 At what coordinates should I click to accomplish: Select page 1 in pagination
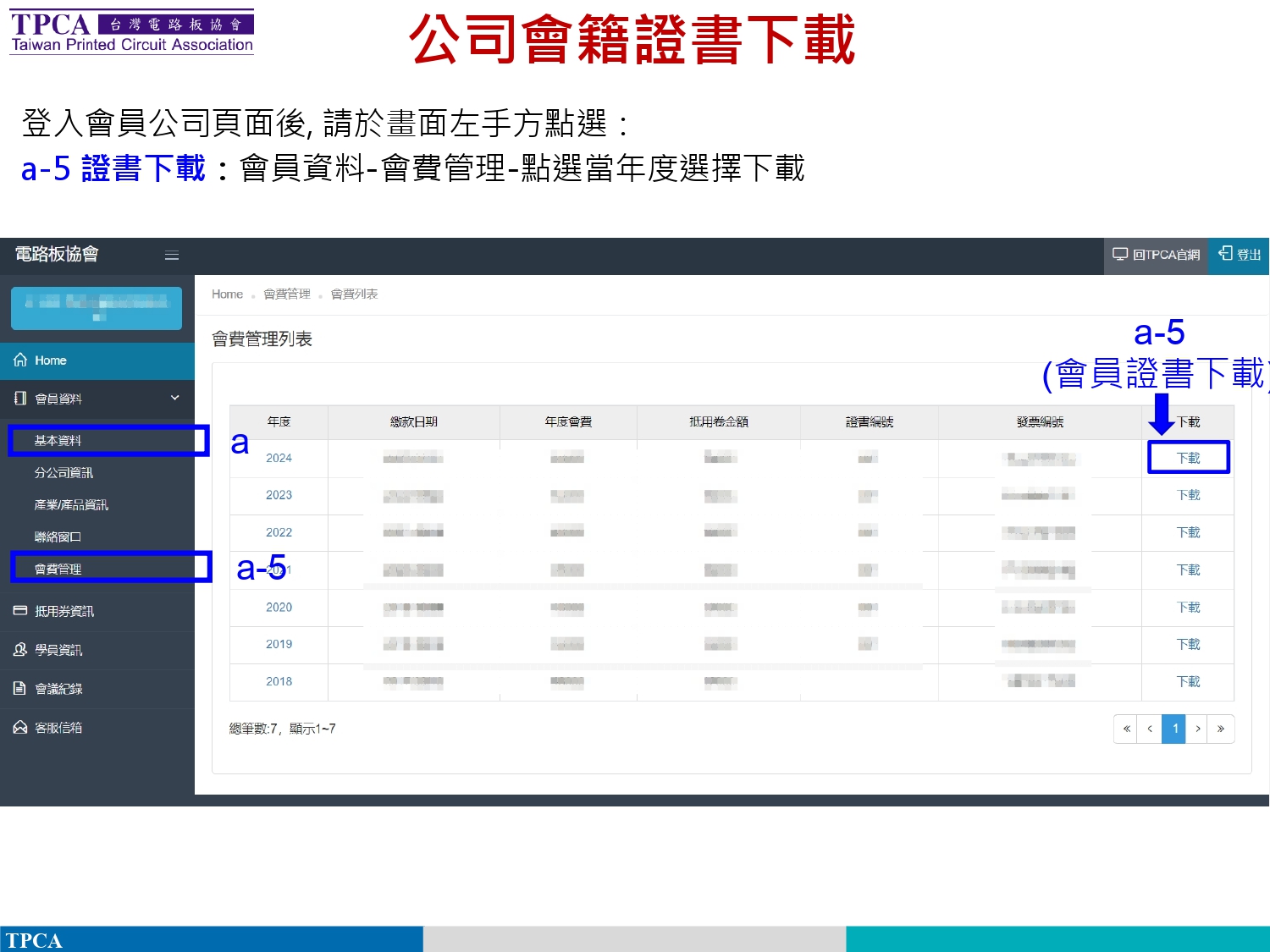(x=1173, y=729)
